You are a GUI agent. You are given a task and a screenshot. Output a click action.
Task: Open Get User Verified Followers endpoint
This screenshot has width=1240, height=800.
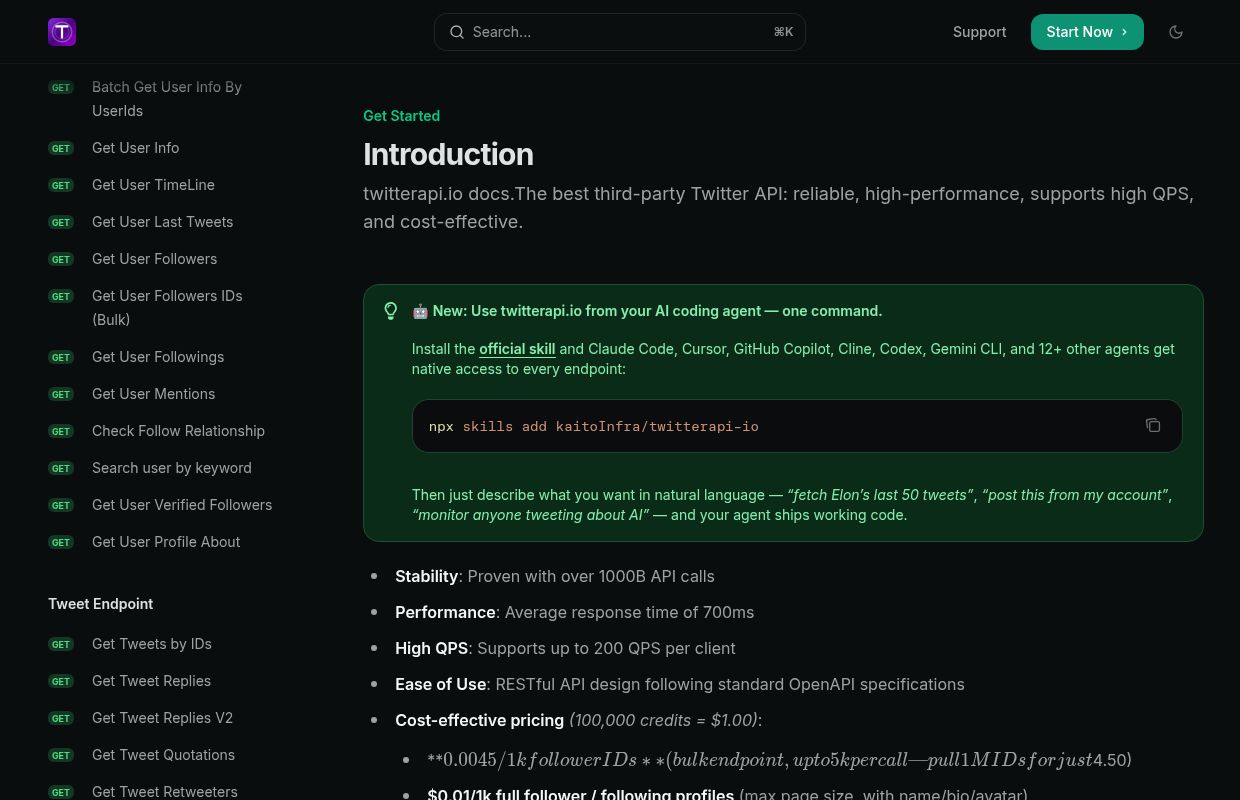tap(182, 505)
